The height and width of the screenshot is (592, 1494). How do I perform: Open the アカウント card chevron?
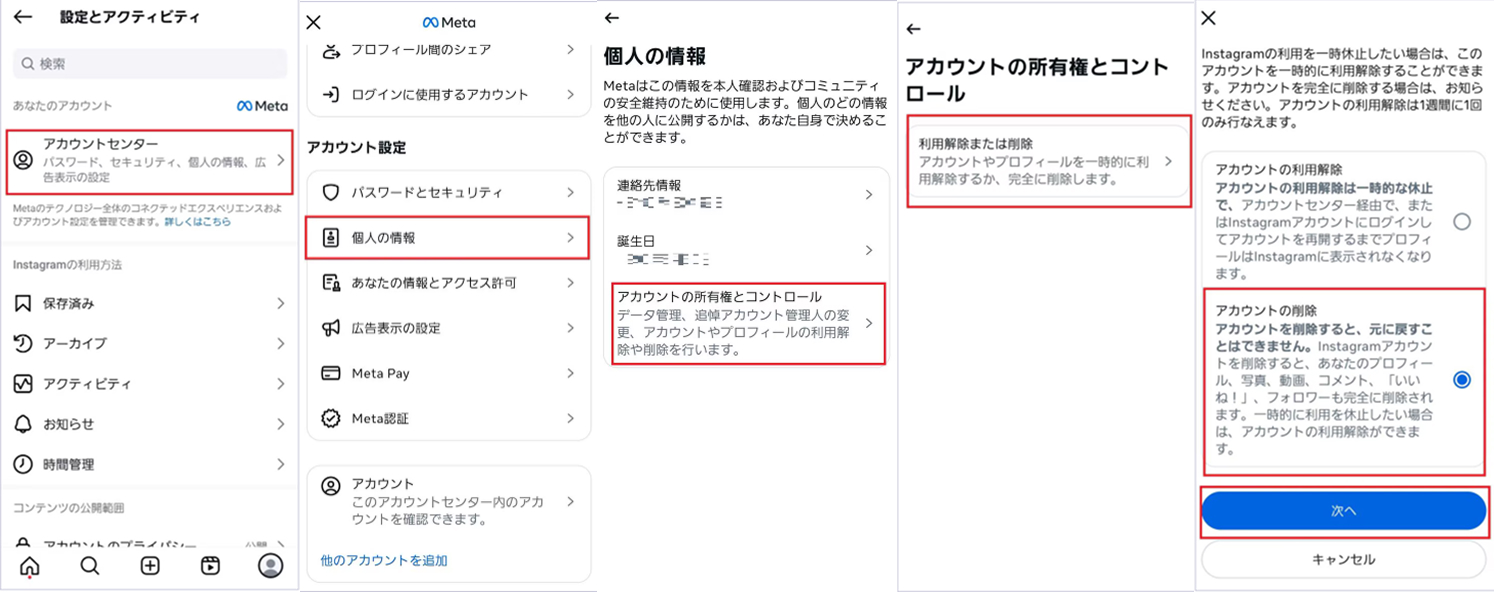[x=570, y=502]
